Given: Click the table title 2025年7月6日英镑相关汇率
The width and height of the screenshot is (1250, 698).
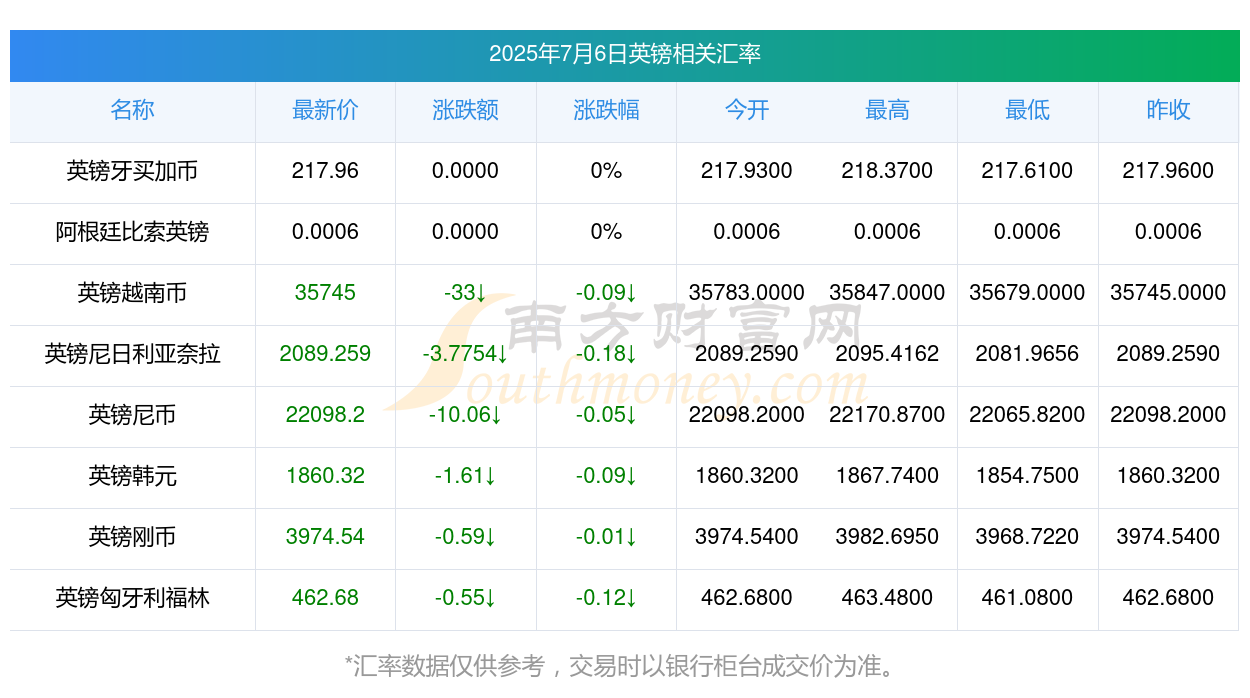Looking at the screenshot, I should point(625,54).
